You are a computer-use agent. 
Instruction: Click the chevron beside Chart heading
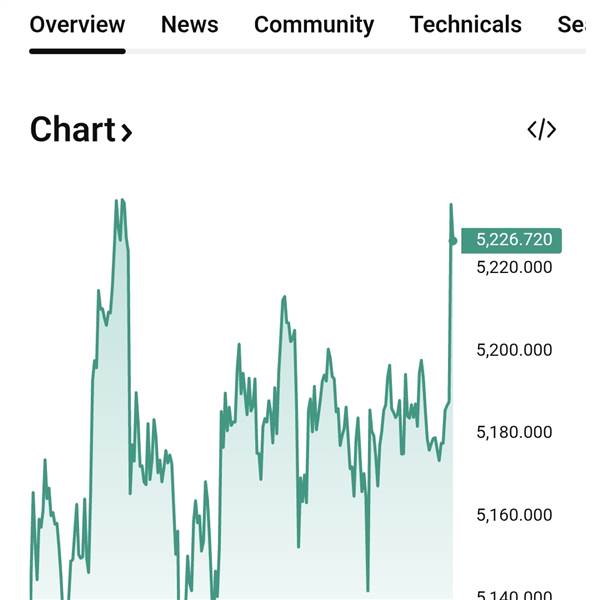[x=127, y=132]
